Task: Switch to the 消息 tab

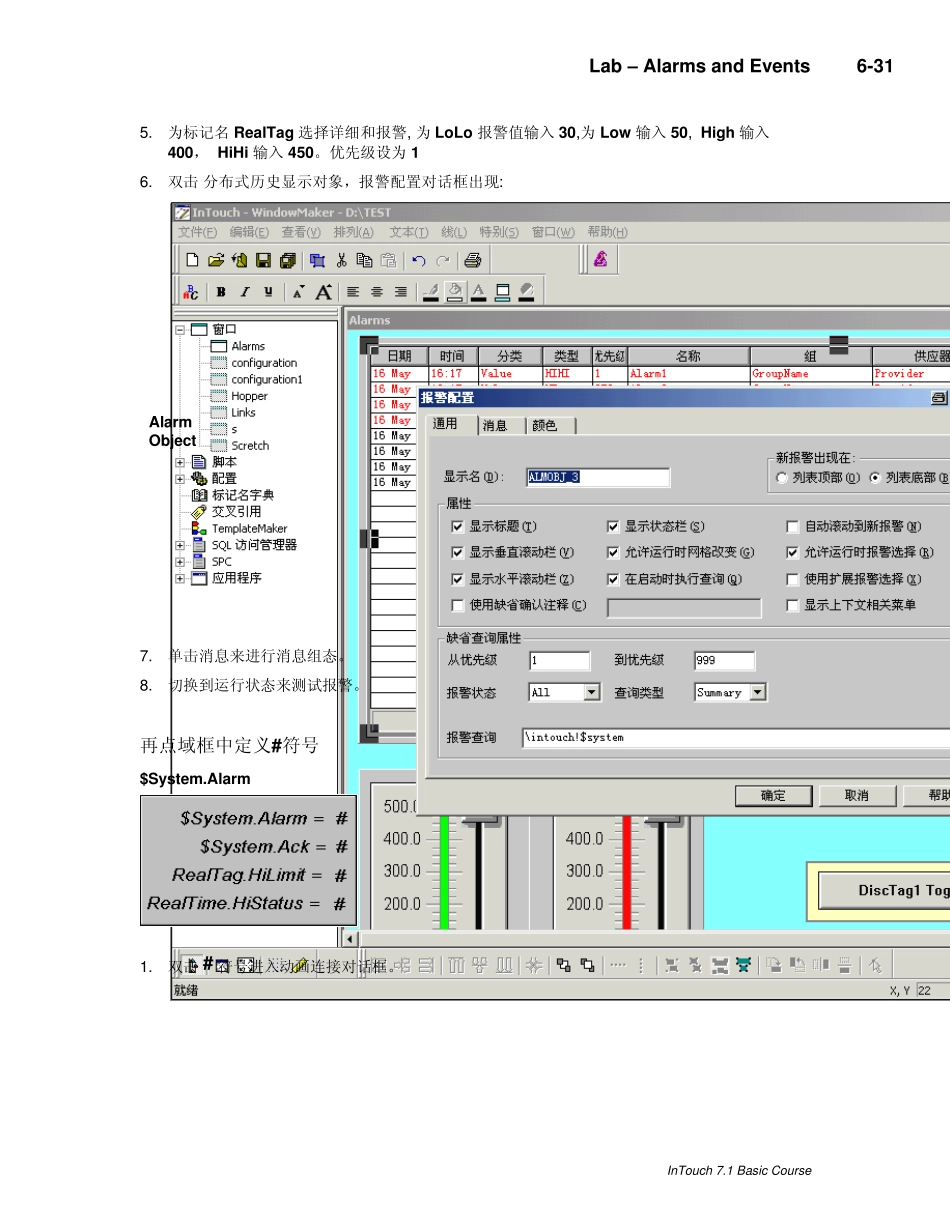Action: coord(495,425)
